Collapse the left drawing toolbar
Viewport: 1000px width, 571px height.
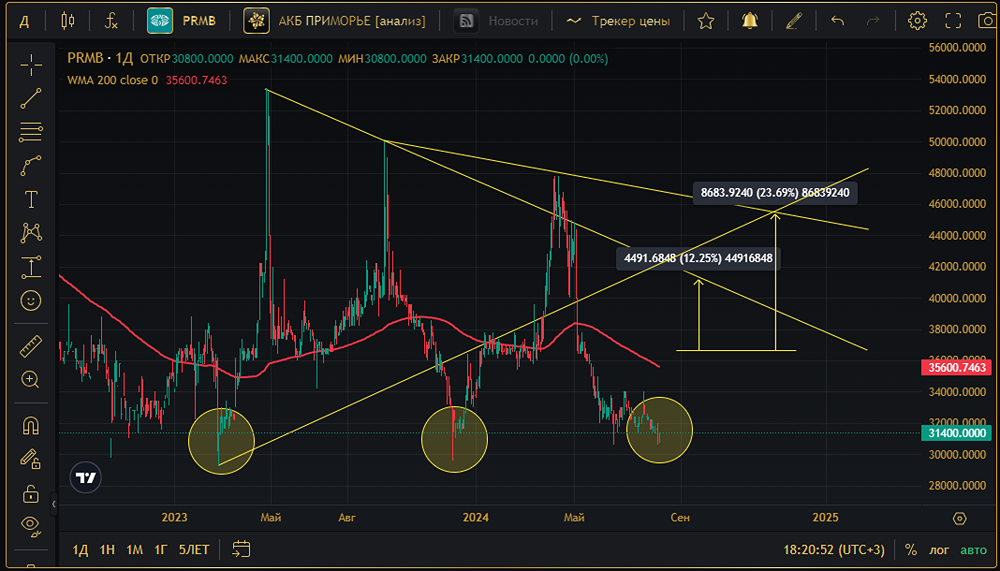[x=54, y=504]
